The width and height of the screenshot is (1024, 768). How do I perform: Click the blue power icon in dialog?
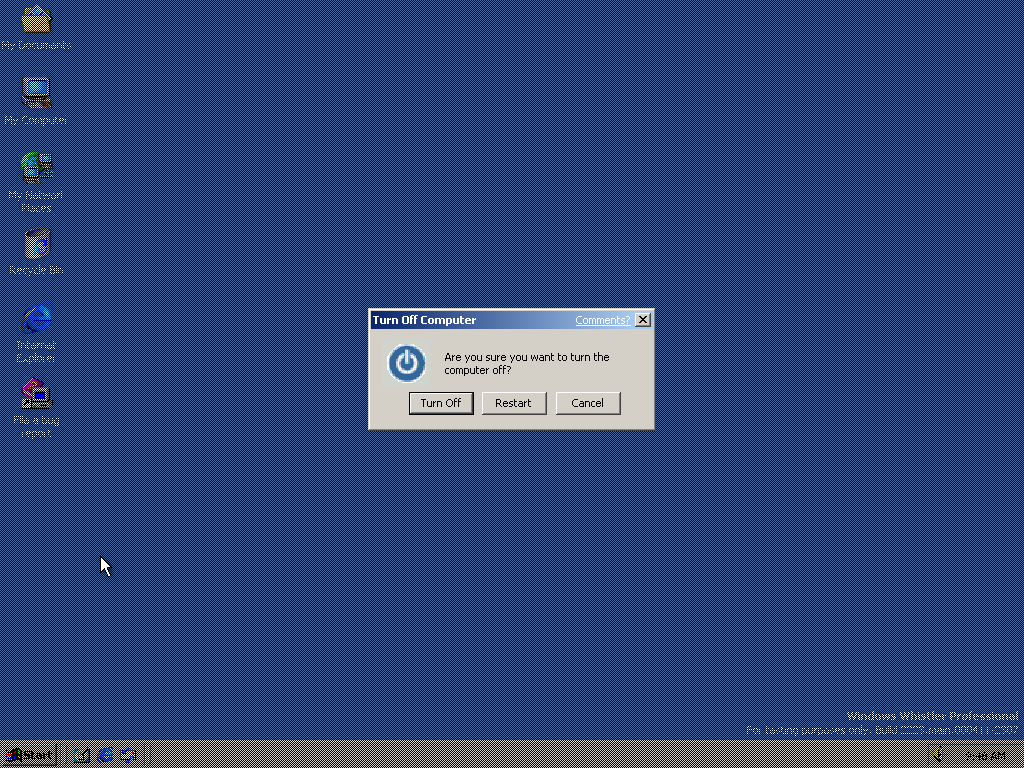click(x=407, y=363)
